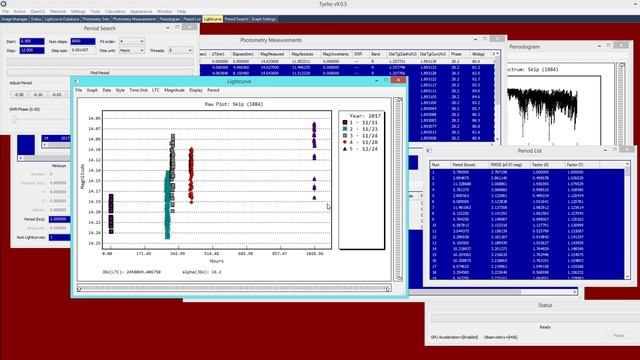640x360 pixels.
Task: Switch to Image Manager tab
Action: (x=14, y=19)
